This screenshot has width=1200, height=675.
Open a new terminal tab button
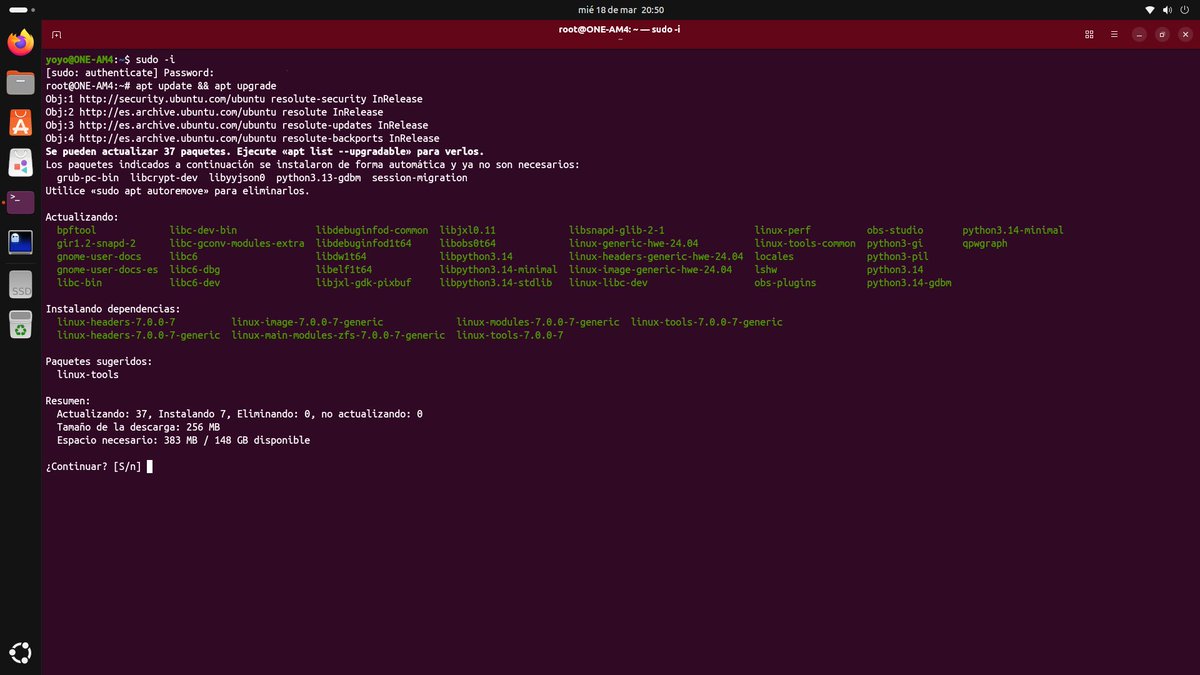56,34
